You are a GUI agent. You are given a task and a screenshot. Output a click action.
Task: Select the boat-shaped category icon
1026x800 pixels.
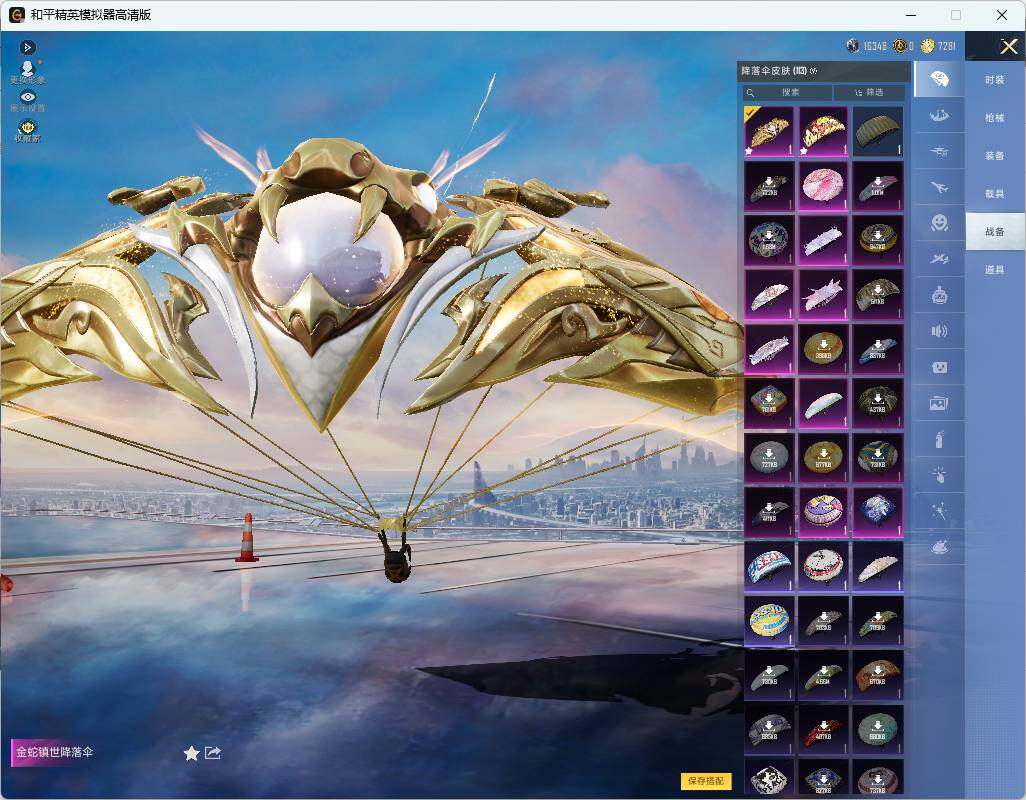coord(939,116)
